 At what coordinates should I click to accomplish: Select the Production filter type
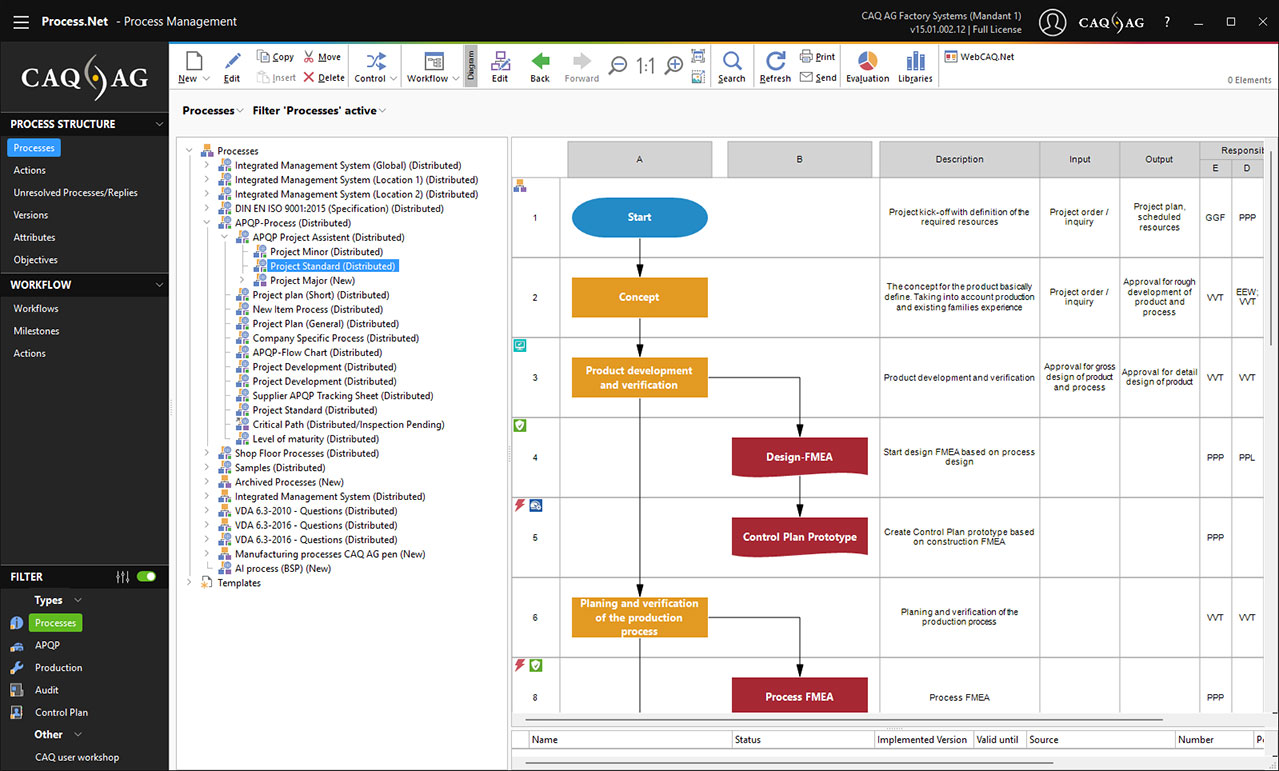(x=58, y=668)
